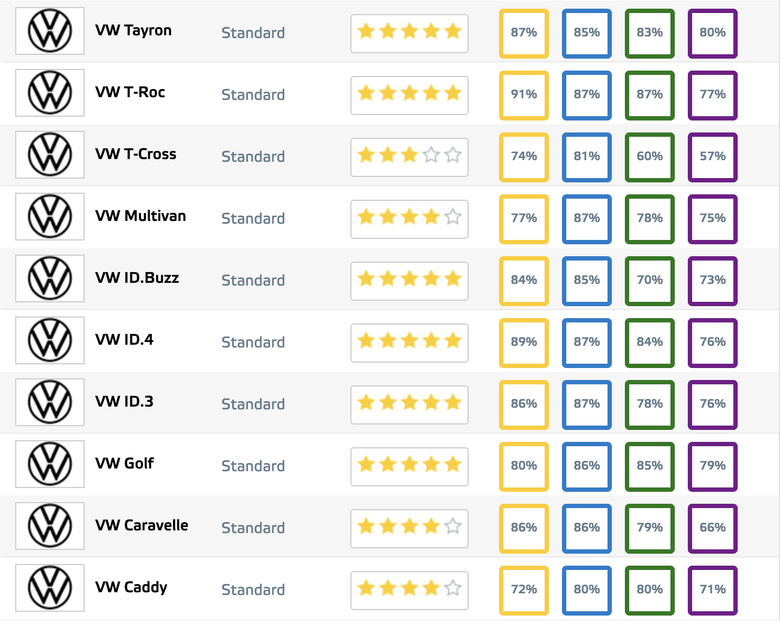The image size is (780, 621).
Task: Click the VW logo beside Golf
Action: (50, 465)
